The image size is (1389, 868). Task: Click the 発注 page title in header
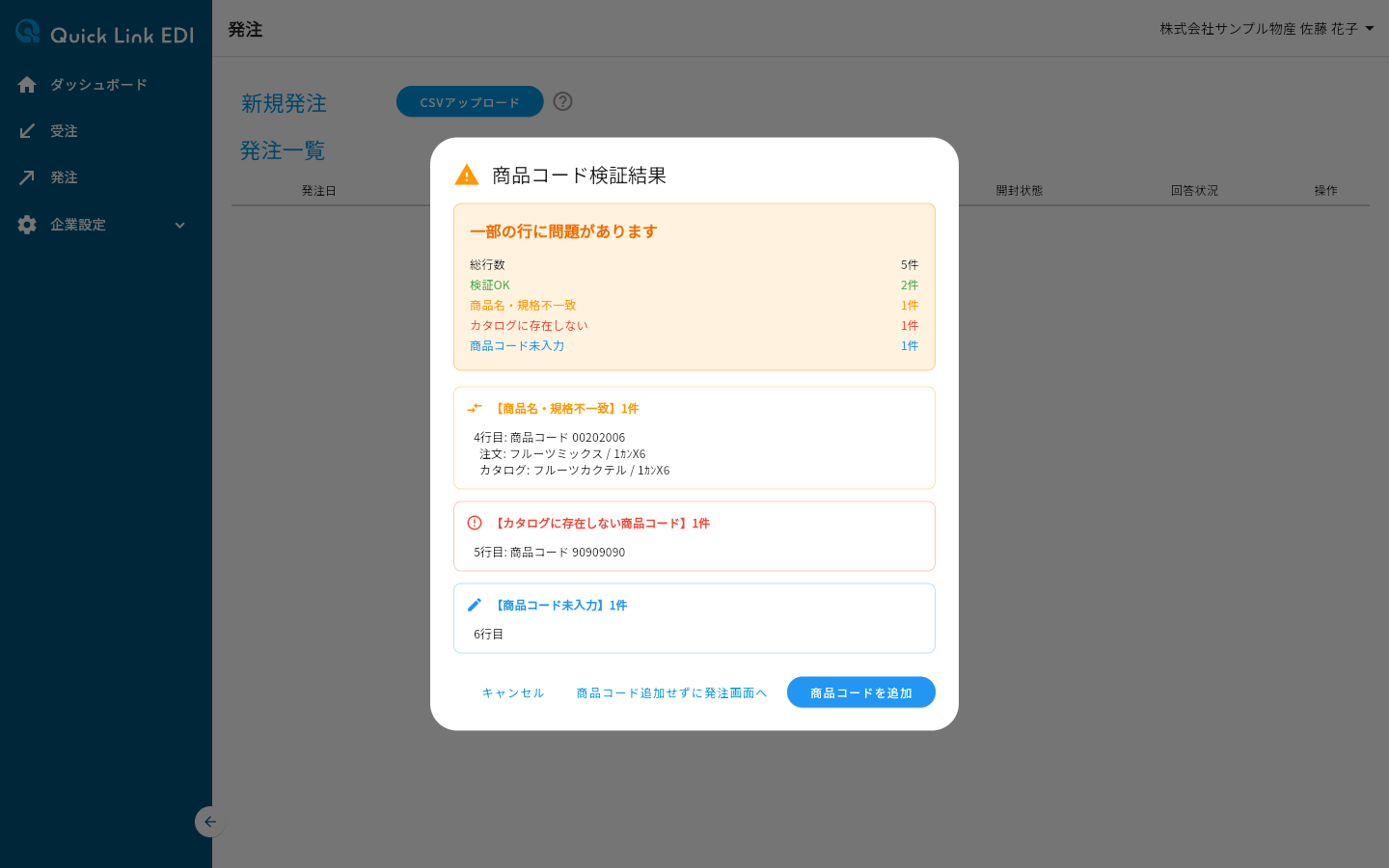pyautogui.click(x=245, y=30)
